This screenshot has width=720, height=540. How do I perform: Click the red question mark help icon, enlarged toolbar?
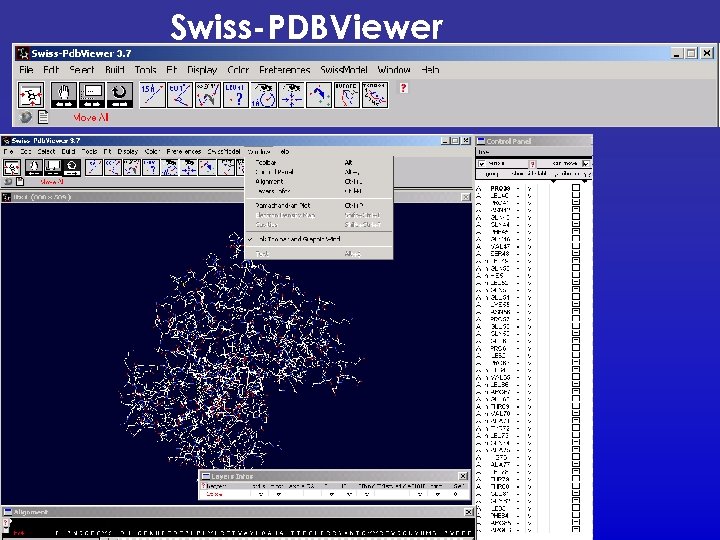pos(403,88)
